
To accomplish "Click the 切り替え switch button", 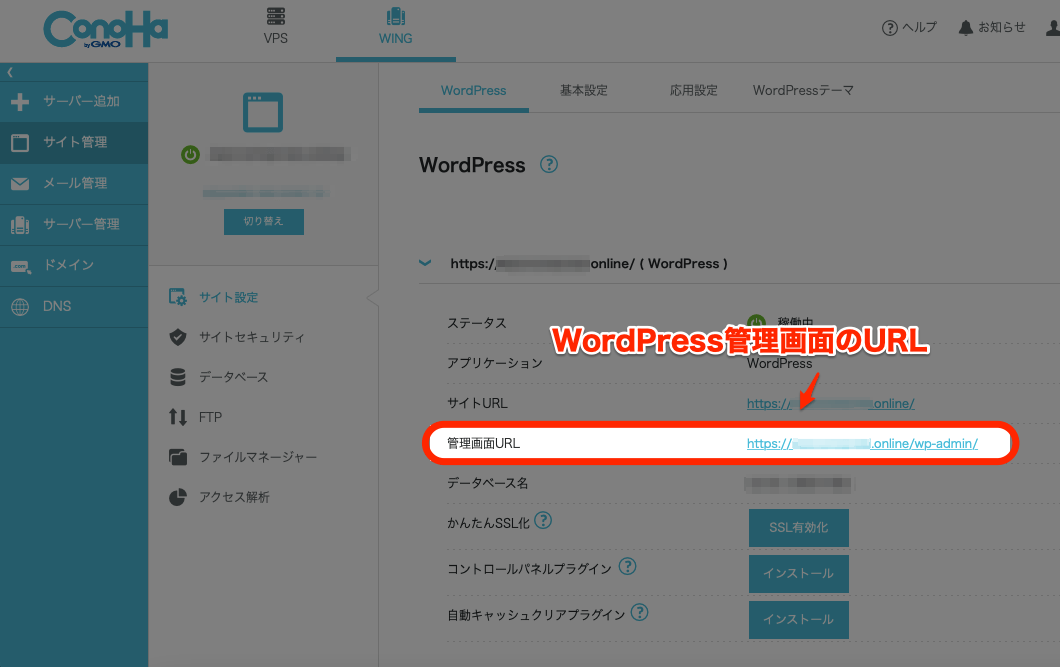I will pos(263,222).
